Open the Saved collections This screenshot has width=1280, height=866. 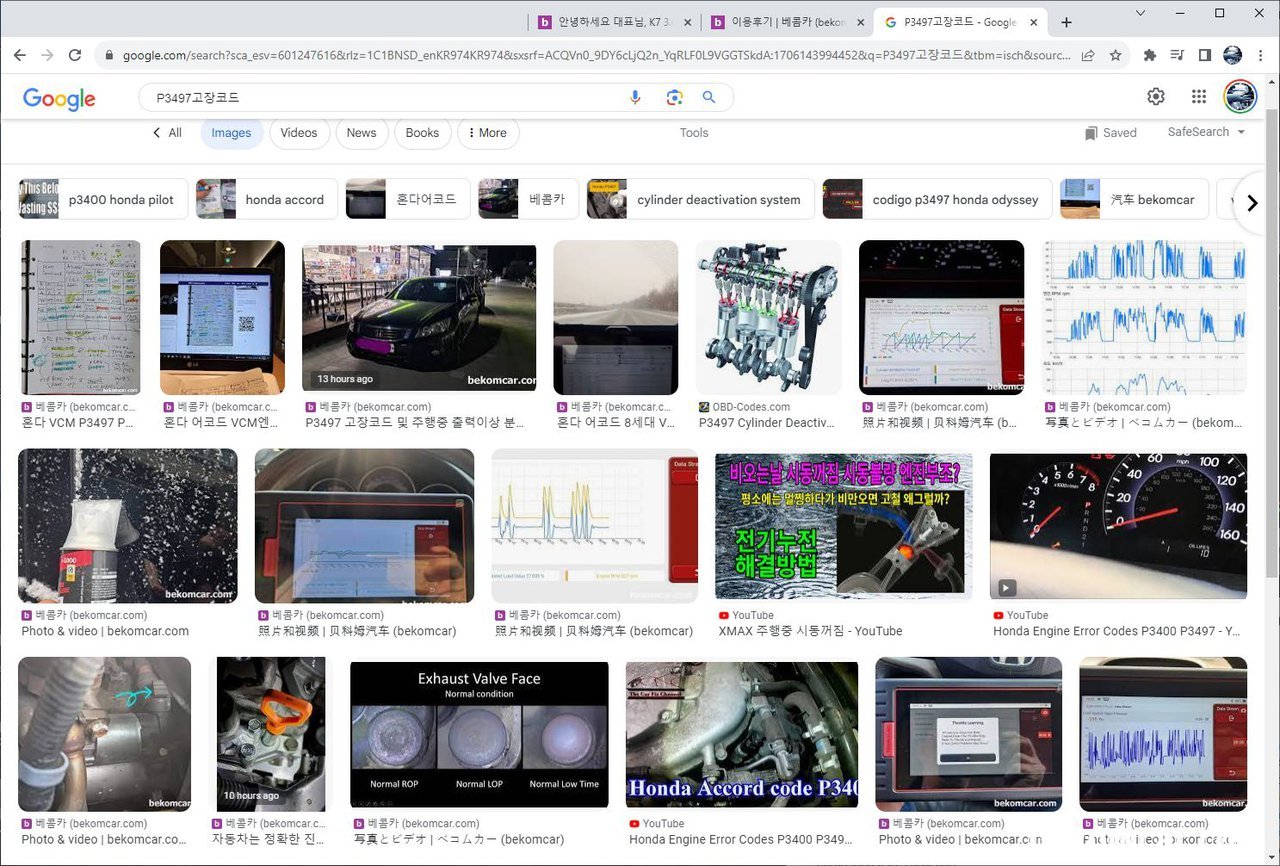pos(1110,133)
